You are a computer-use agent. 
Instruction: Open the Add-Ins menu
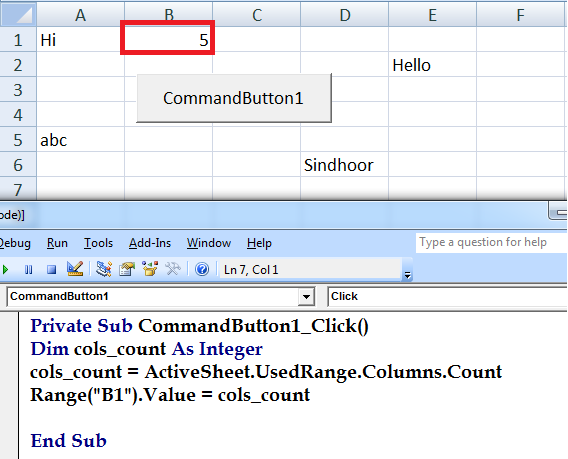[150, 243]
